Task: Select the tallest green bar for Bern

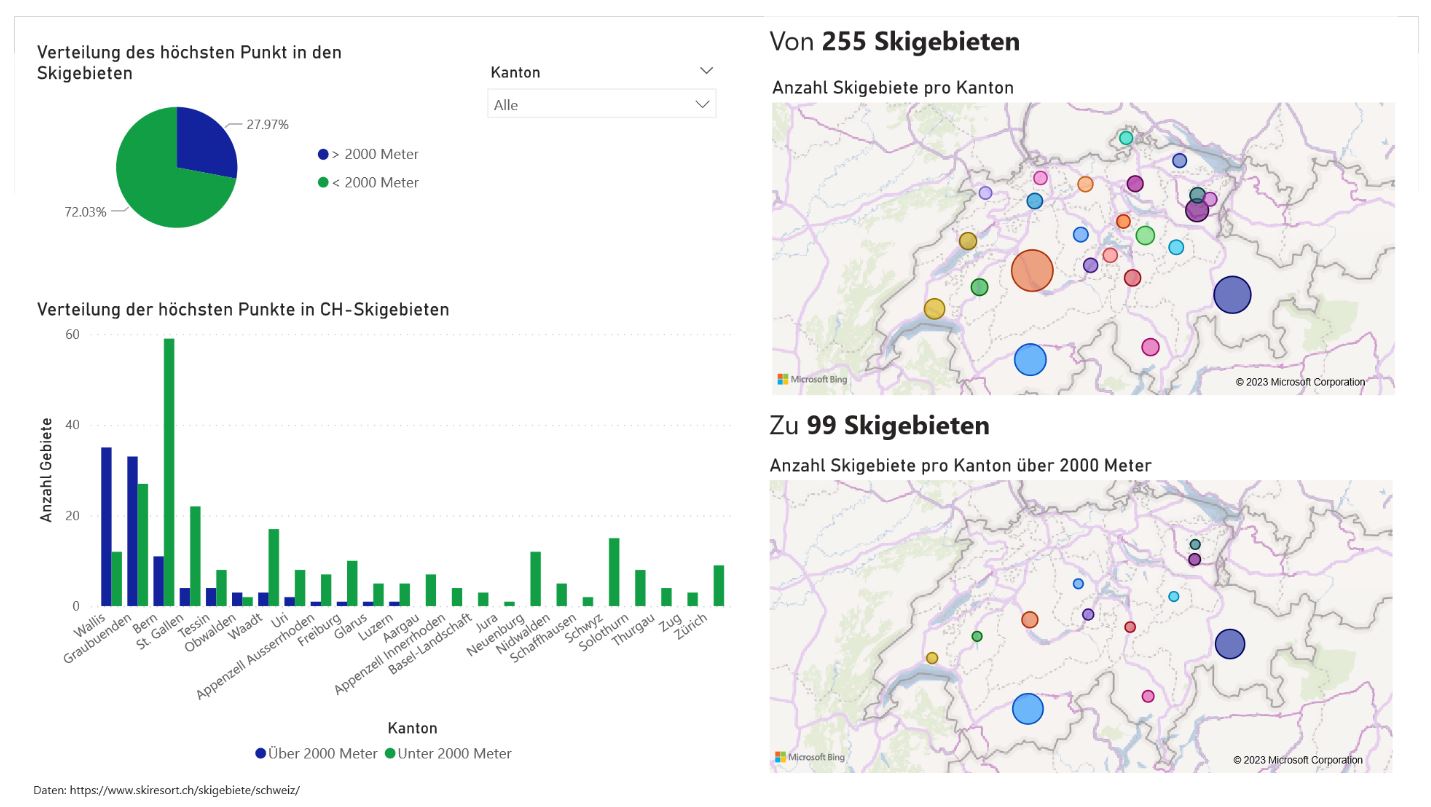Action: point(169,472)
